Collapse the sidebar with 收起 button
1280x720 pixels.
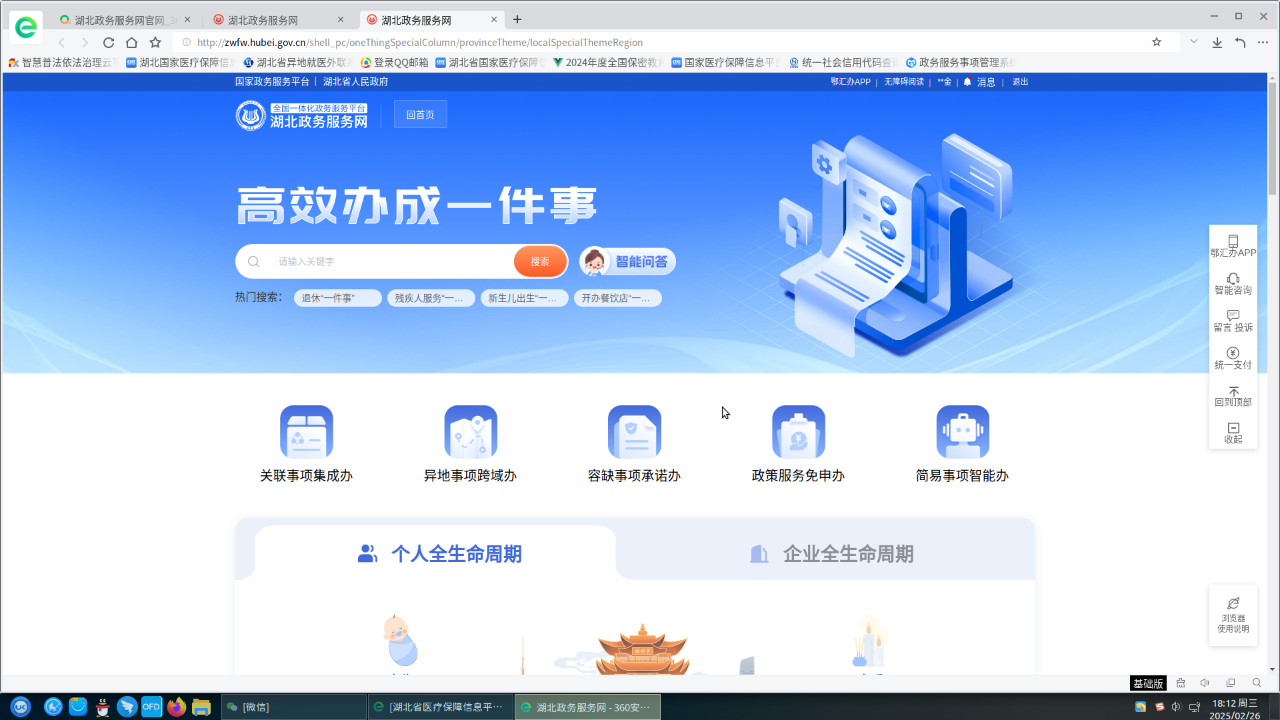click(x=1233, y=428)
